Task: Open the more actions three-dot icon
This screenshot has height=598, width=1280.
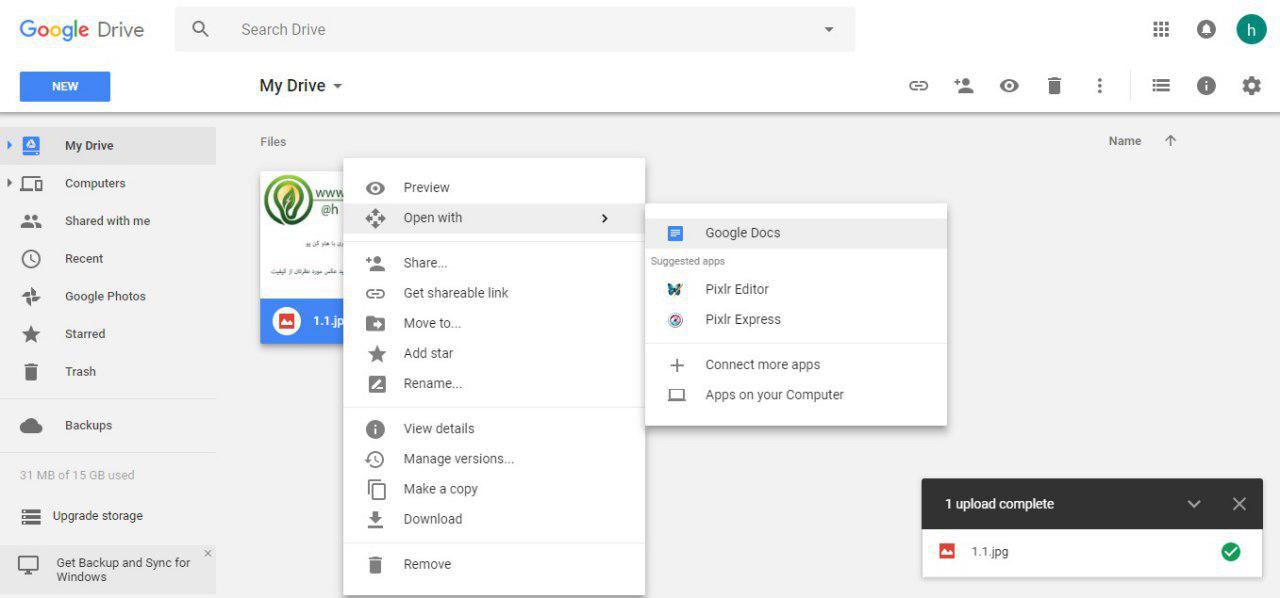Action: point(1099,86)
